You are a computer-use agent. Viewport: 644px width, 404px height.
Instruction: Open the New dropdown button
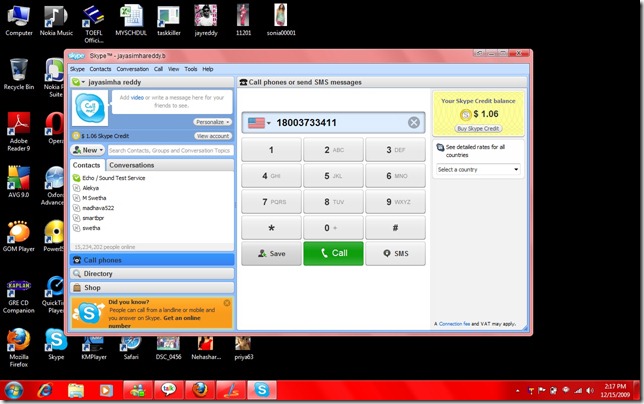point(88,150)
